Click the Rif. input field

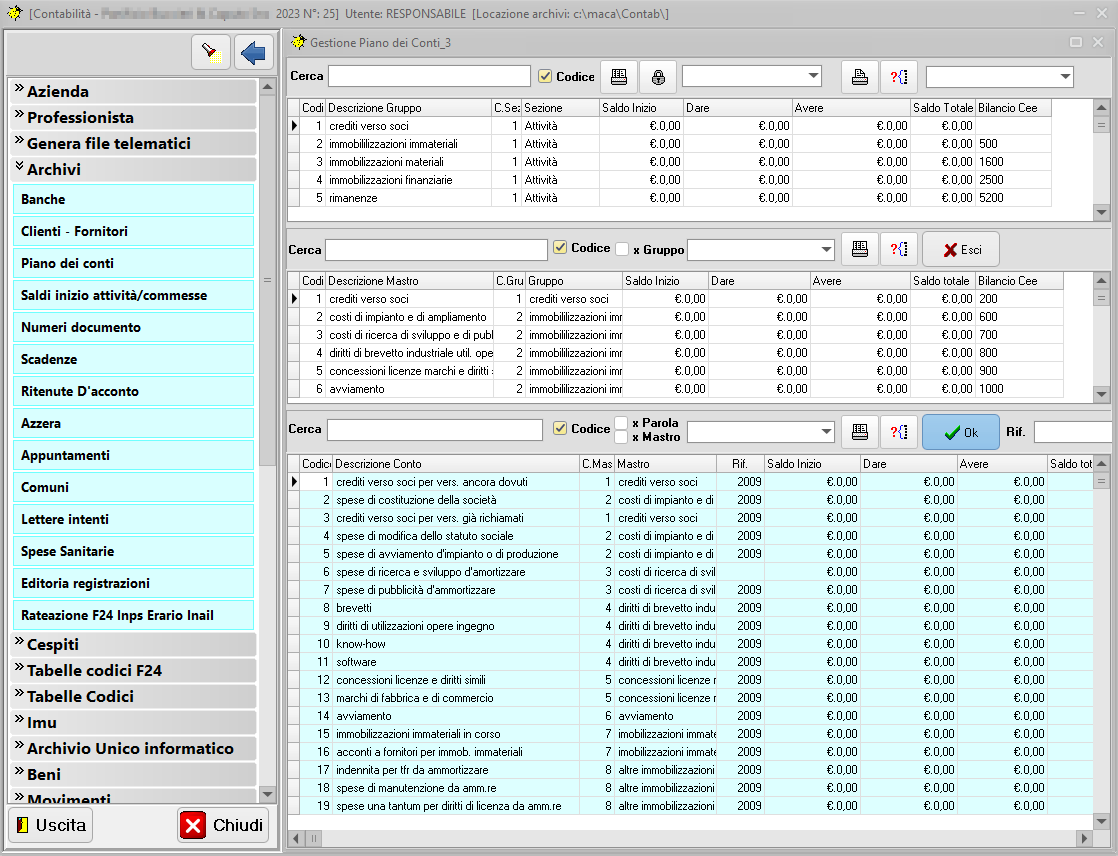(x=1075, y=431)
